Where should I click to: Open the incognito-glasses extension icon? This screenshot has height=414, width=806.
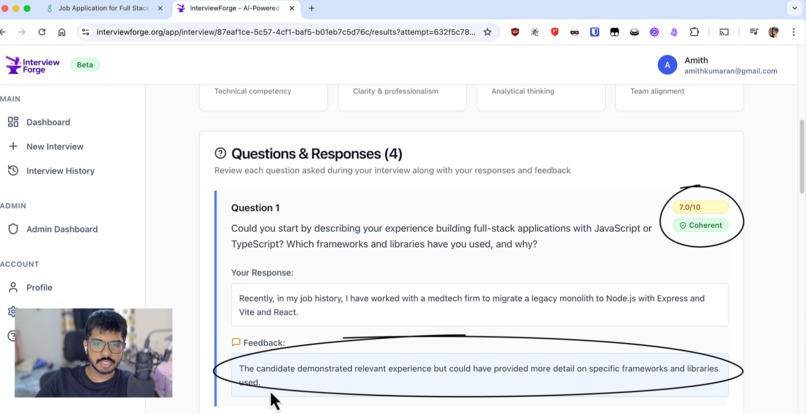[575, 32]
